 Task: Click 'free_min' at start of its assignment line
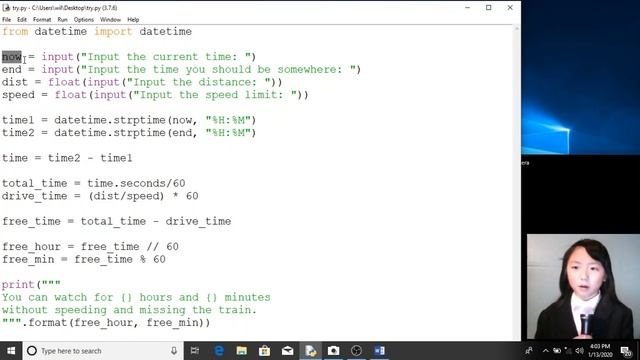click(x=28, y=259)
